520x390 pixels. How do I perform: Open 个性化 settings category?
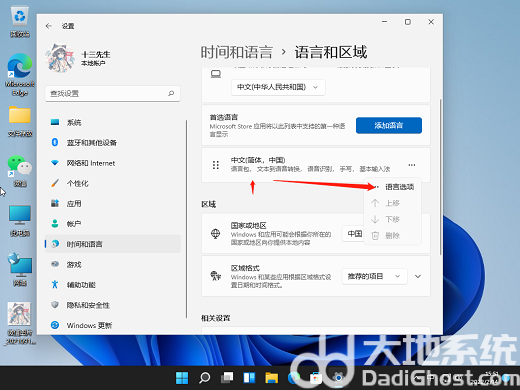(x=112, y=183)
